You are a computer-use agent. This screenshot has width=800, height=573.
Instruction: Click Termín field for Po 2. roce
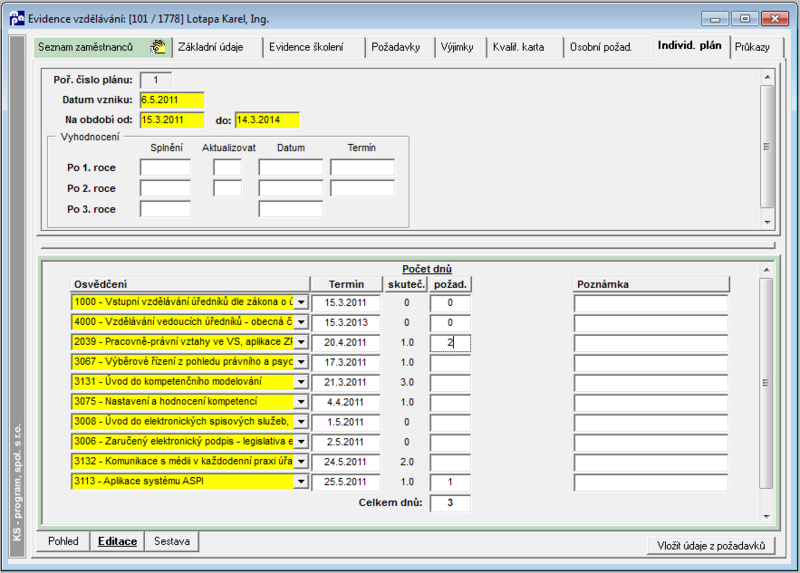[362, 188]
